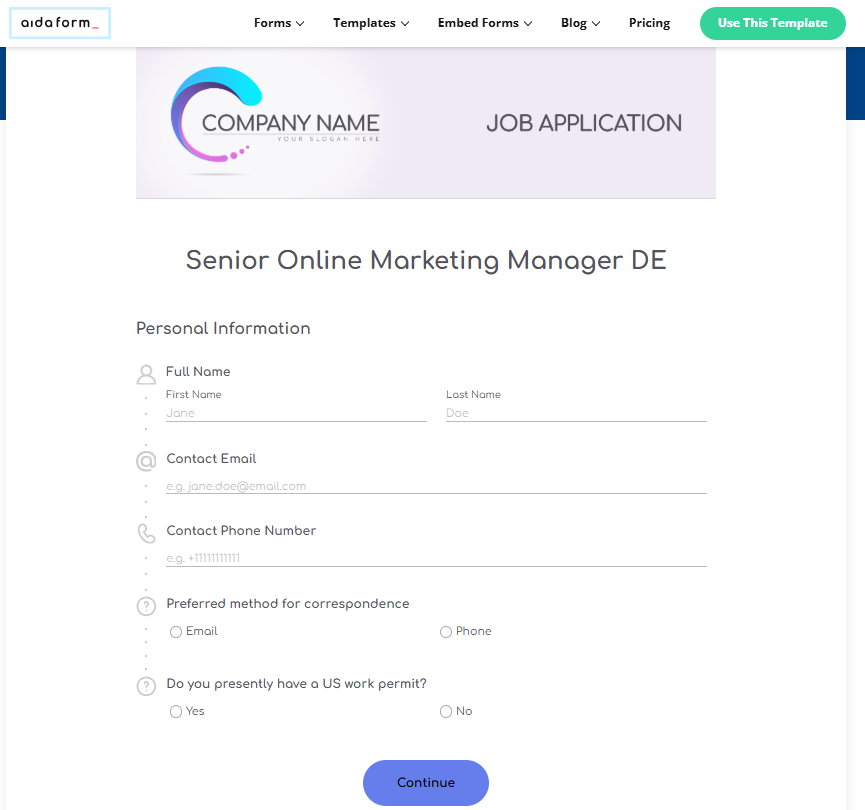Click the person icon beside Full Name

[146, 374]
